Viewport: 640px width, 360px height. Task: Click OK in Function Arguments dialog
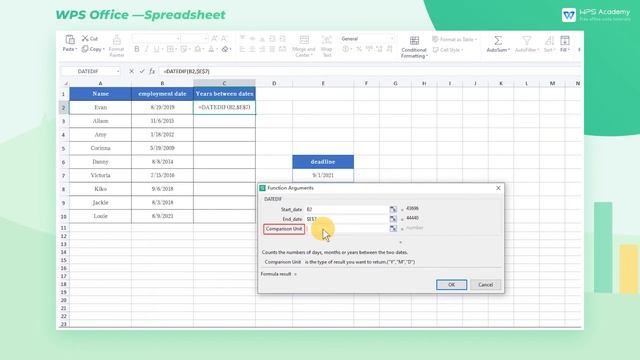(451, 284)
